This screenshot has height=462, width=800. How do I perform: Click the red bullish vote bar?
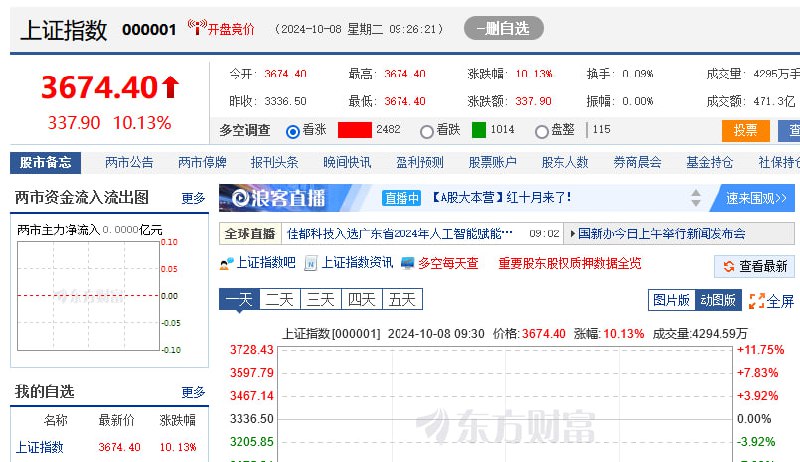point(355,130)
